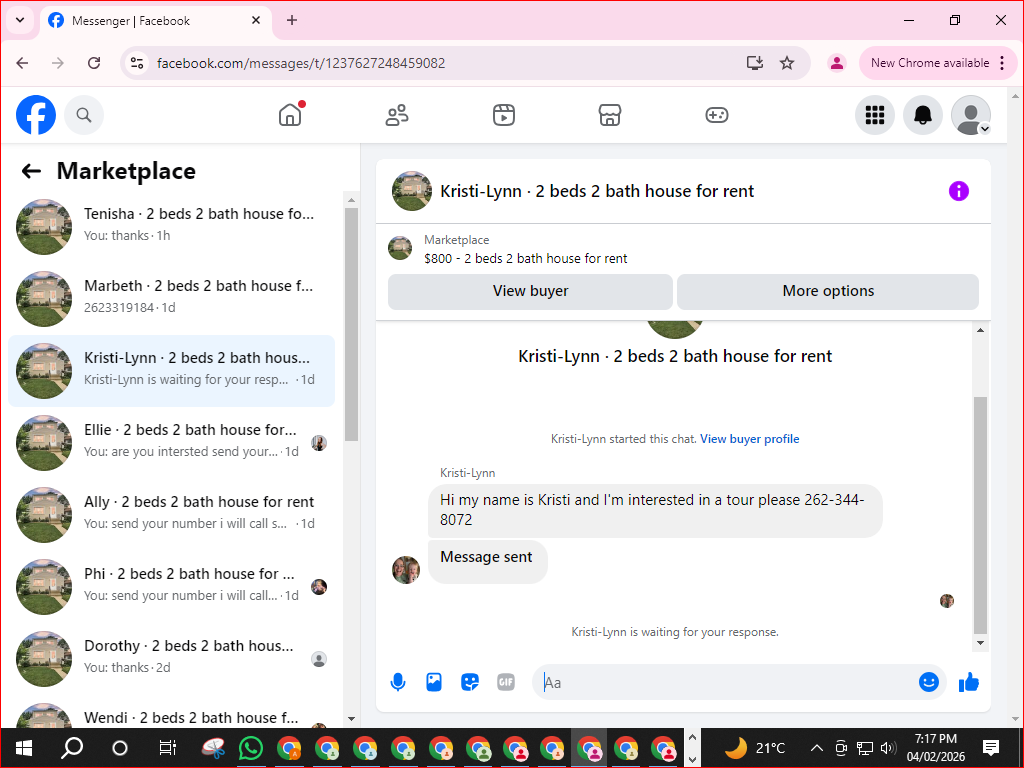Go back in Chrome browser
This screenshot has width=1024, height=768.
(x=22, y=63)
